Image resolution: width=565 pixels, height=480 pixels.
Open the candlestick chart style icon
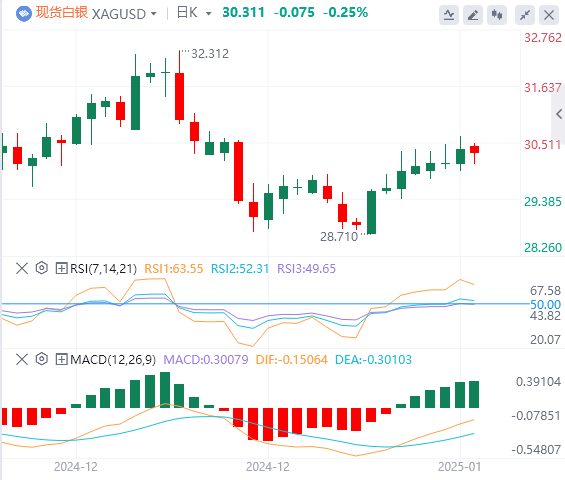coord(497,15)
